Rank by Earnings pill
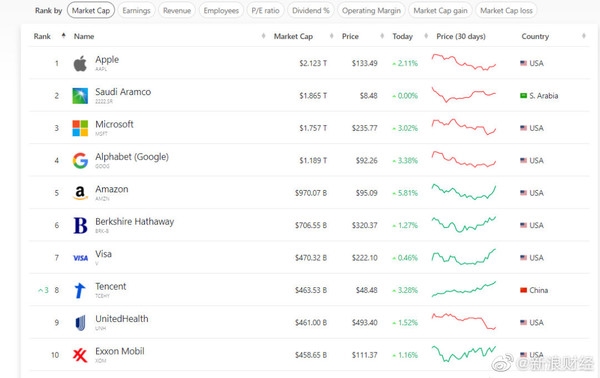The image size is (600, 378). pyautogui.click(x=136, y=11)
